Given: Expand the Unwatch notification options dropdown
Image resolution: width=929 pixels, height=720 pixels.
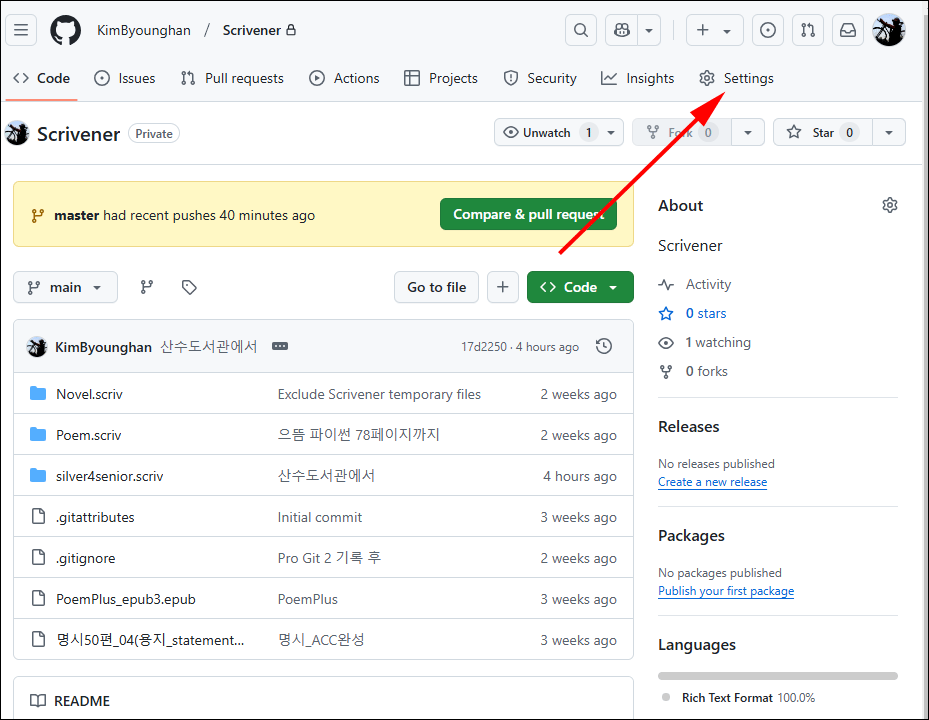Looking at the screenshot, I should [x=611, y=132].
